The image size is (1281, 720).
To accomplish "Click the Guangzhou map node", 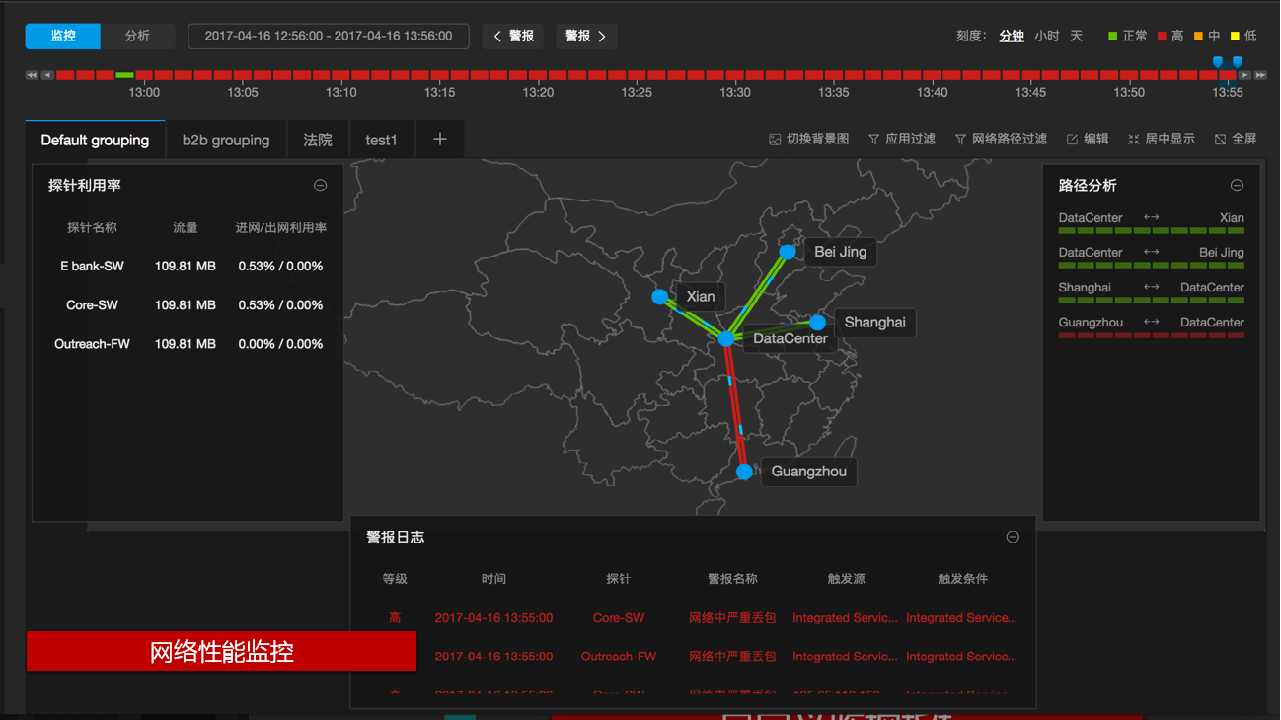I will click(744, 471).
